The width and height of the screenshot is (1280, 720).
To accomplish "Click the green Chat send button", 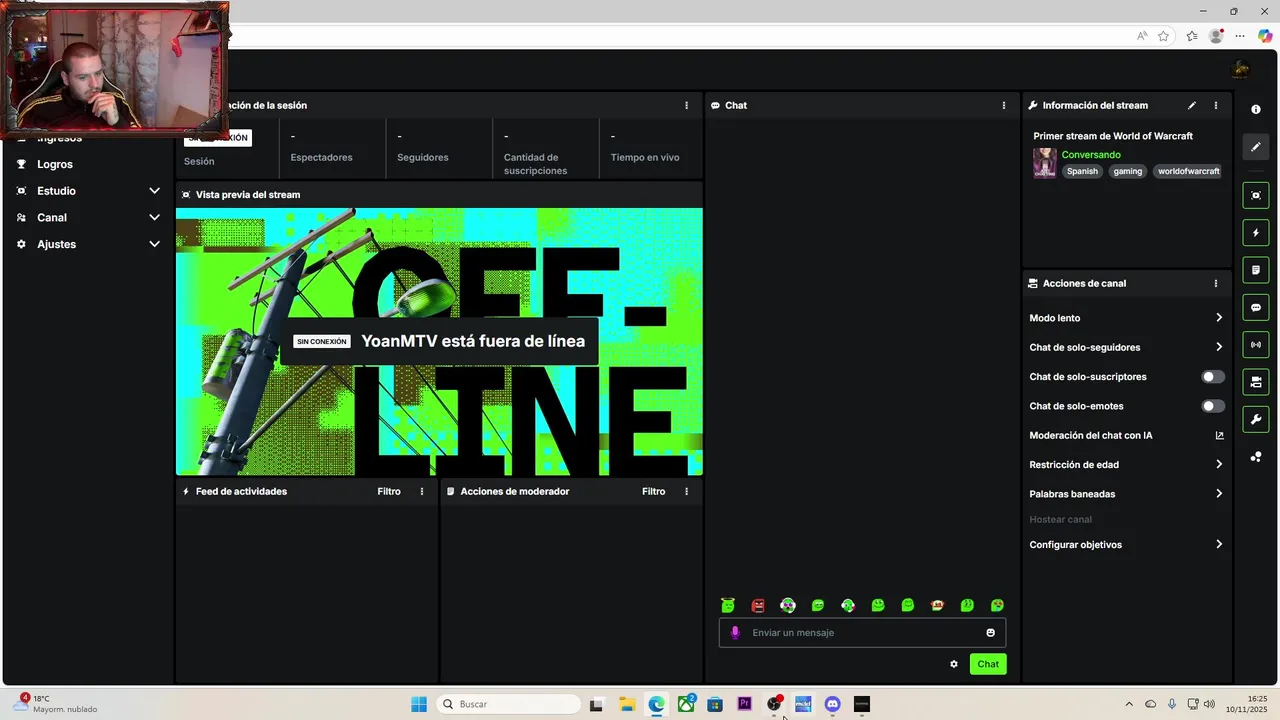I will click(988, 664).
